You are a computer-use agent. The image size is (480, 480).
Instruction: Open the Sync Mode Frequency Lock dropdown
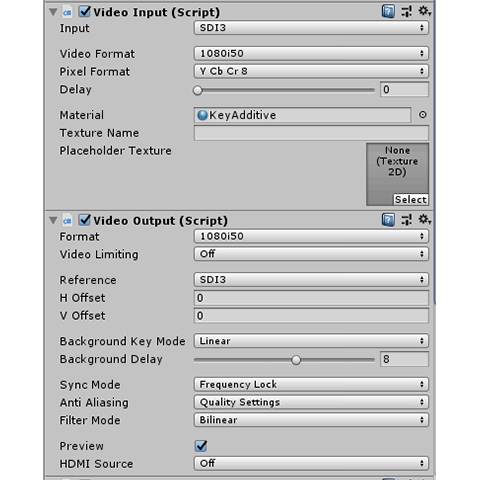point(311,385)
